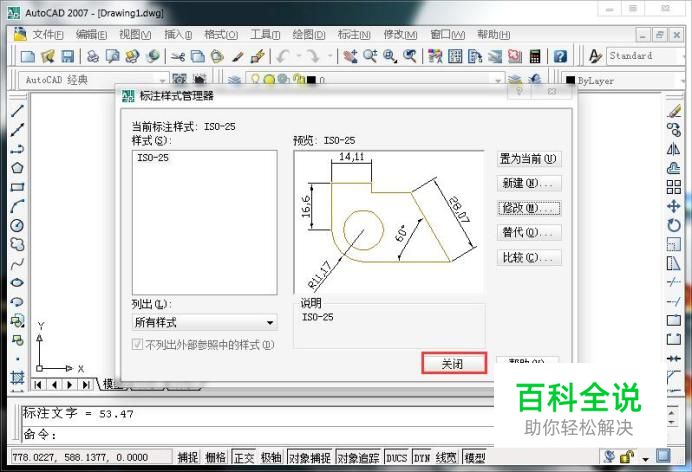This screenshot has height=472, width=692.
Task: Toggle DUCS in the status bar
Action: (396, 458)
